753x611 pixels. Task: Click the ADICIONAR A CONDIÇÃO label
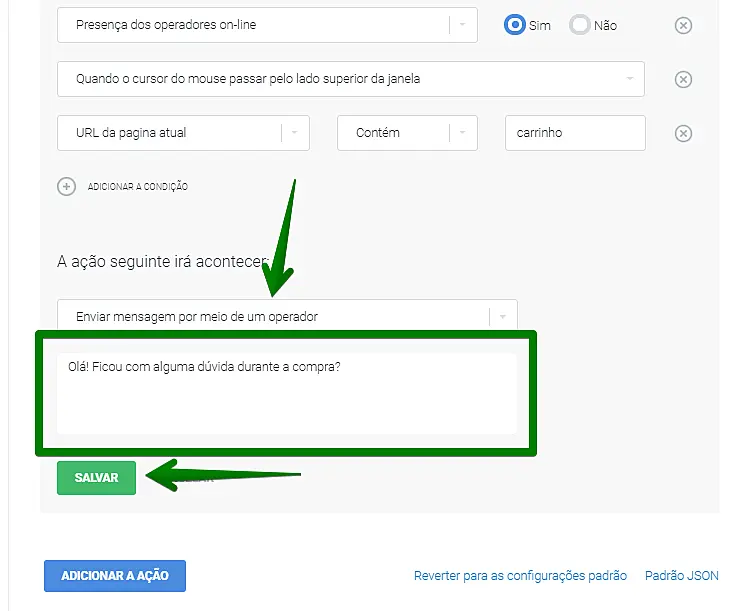[138, 187]
